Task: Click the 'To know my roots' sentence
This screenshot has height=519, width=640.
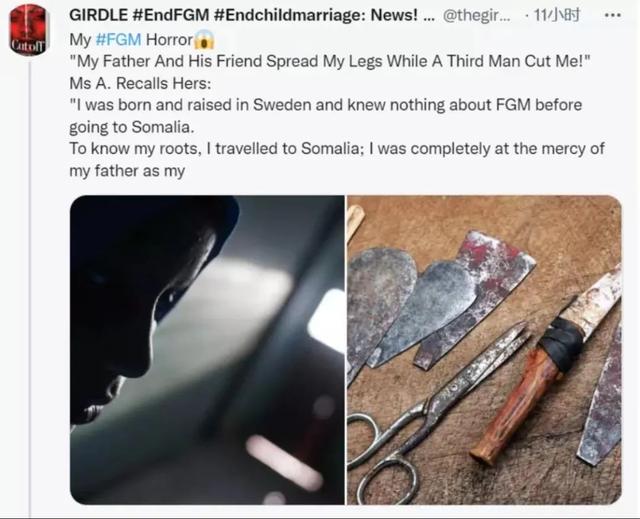Action: tap(337, 149)
